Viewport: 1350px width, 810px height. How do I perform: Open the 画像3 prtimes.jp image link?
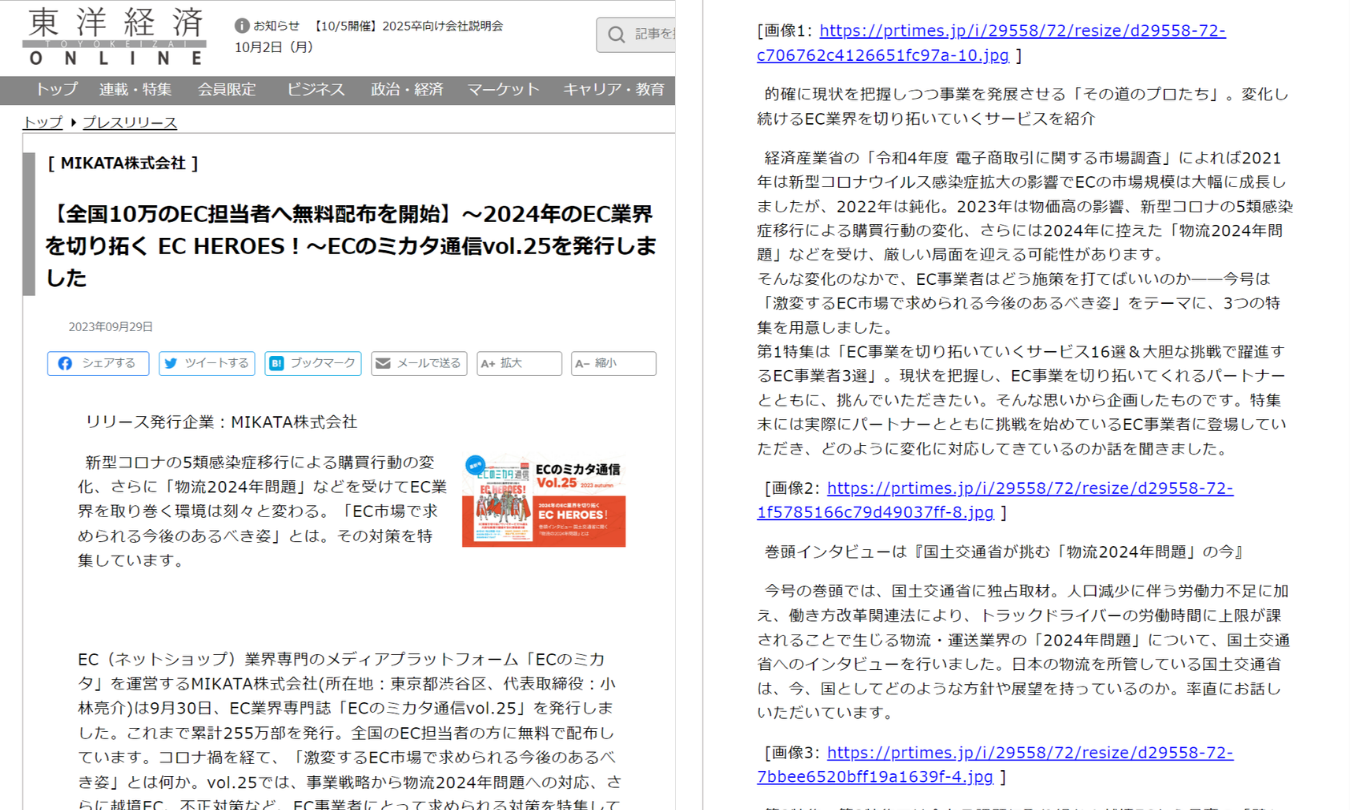995,764
